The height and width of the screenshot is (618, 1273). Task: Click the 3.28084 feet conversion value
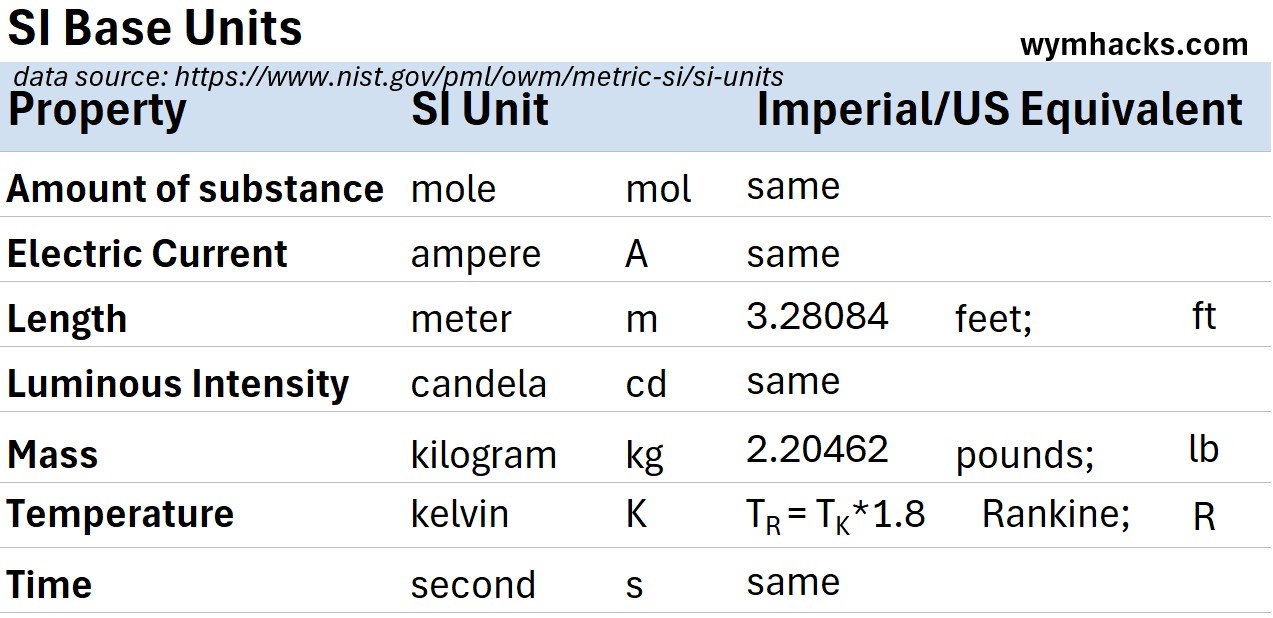click(x=817, y=317)
